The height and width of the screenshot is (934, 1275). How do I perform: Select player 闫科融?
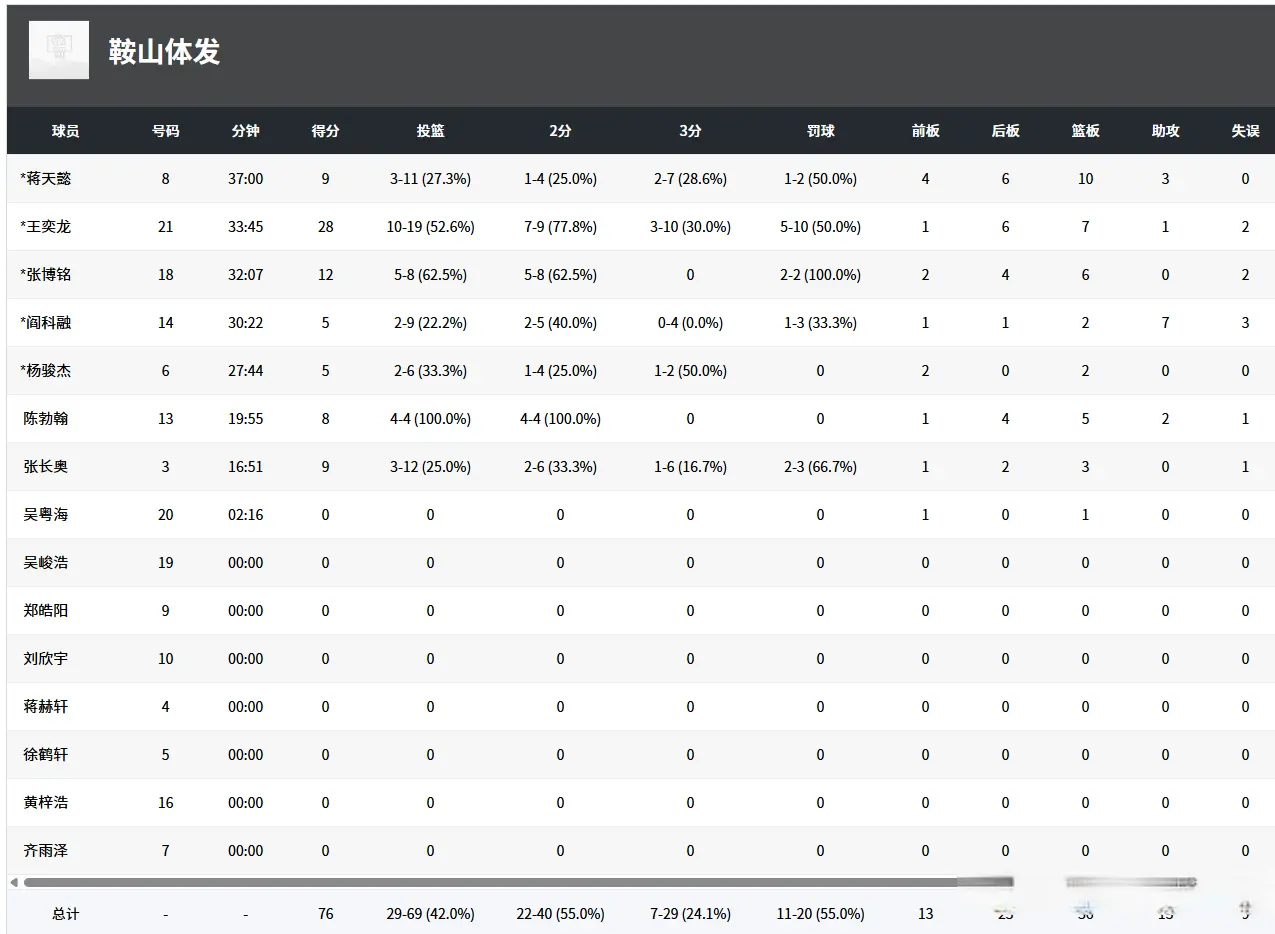(48, 323)
